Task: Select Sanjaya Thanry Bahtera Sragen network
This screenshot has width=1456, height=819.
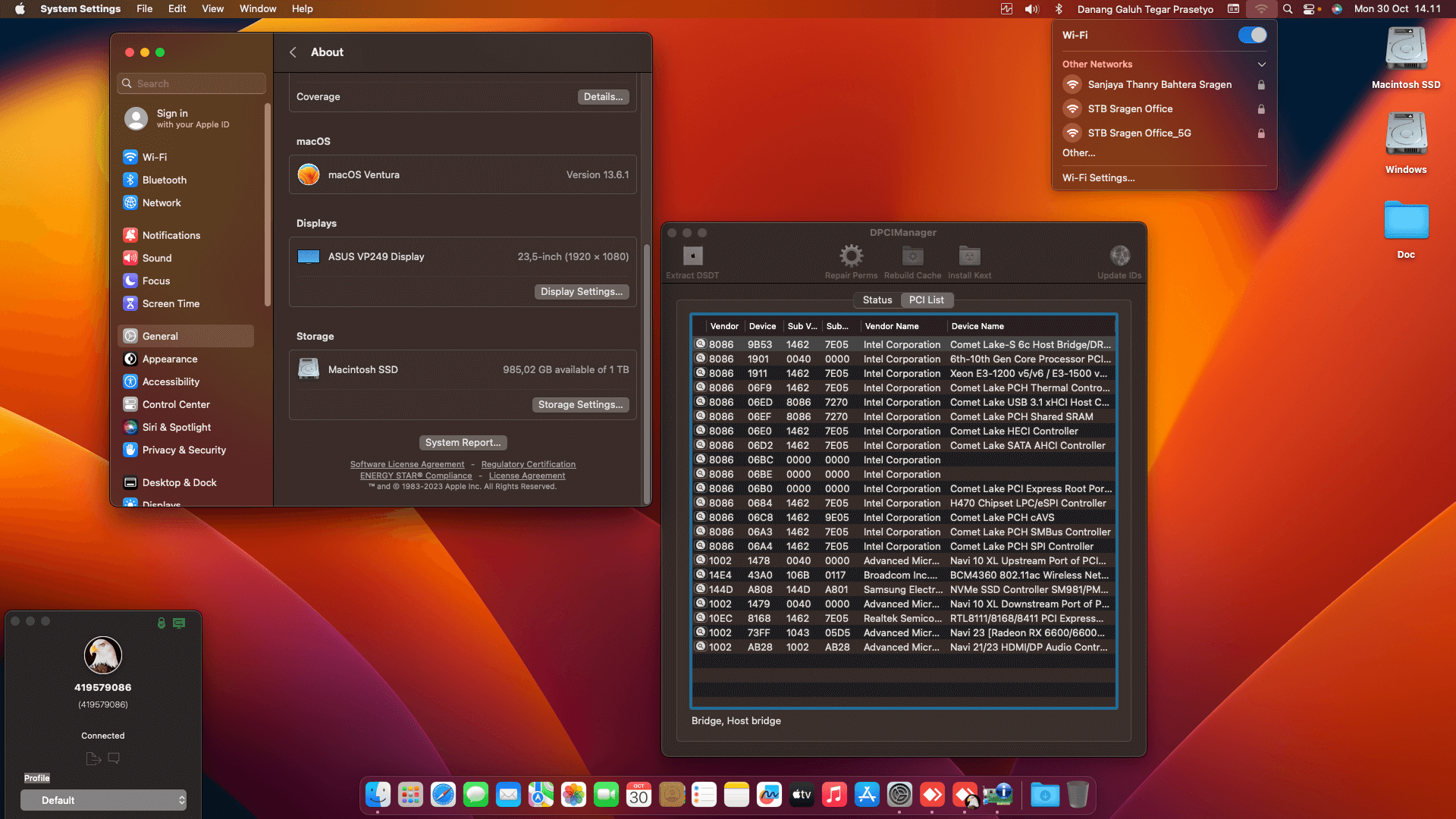Action: [1164, 85]
